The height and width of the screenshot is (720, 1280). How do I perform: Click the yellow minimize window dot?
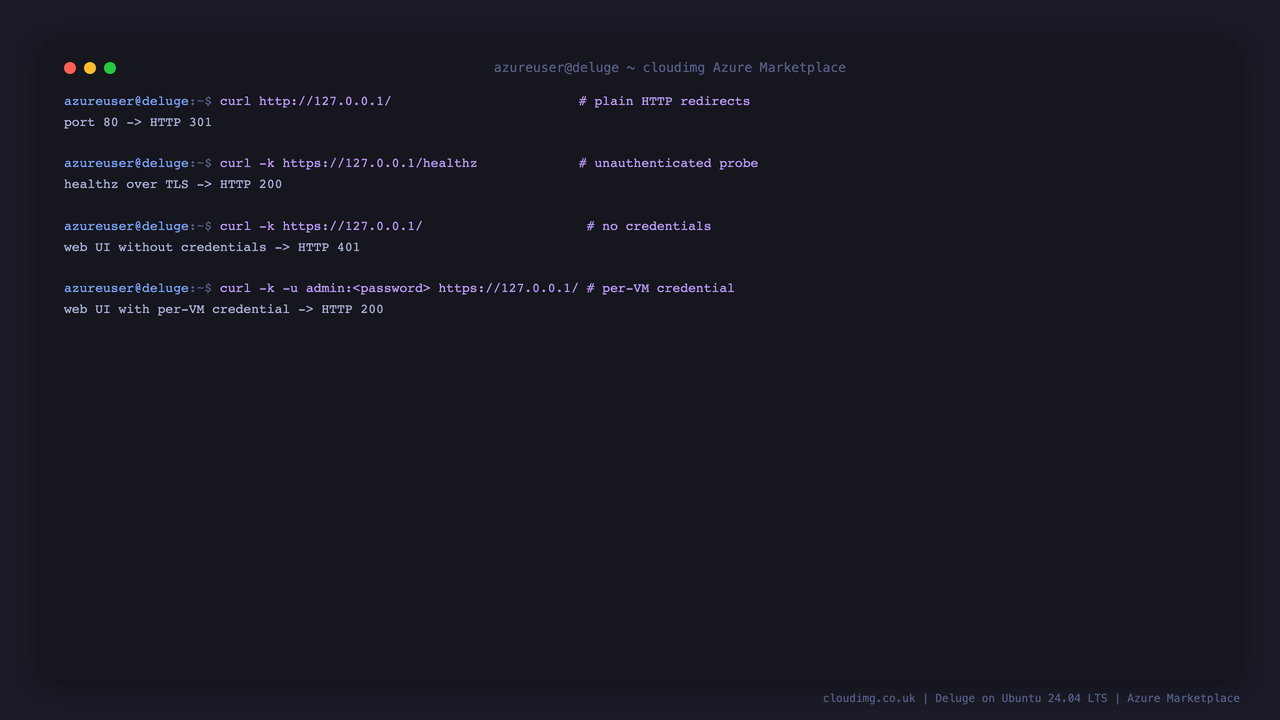[x=90, y=68]
